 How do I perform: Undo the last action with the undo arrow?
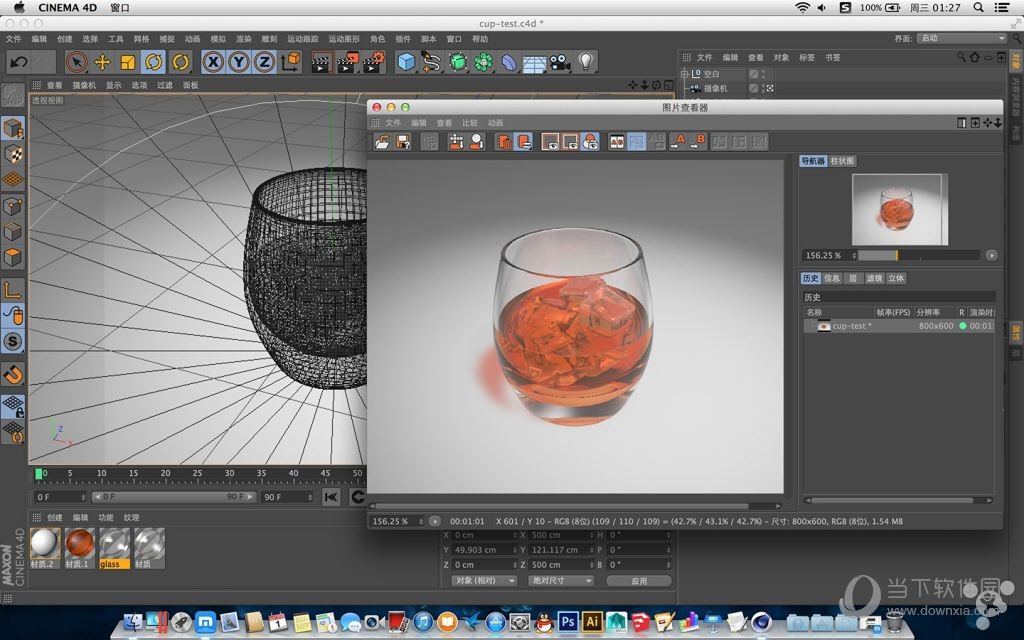tap(19, 63)
